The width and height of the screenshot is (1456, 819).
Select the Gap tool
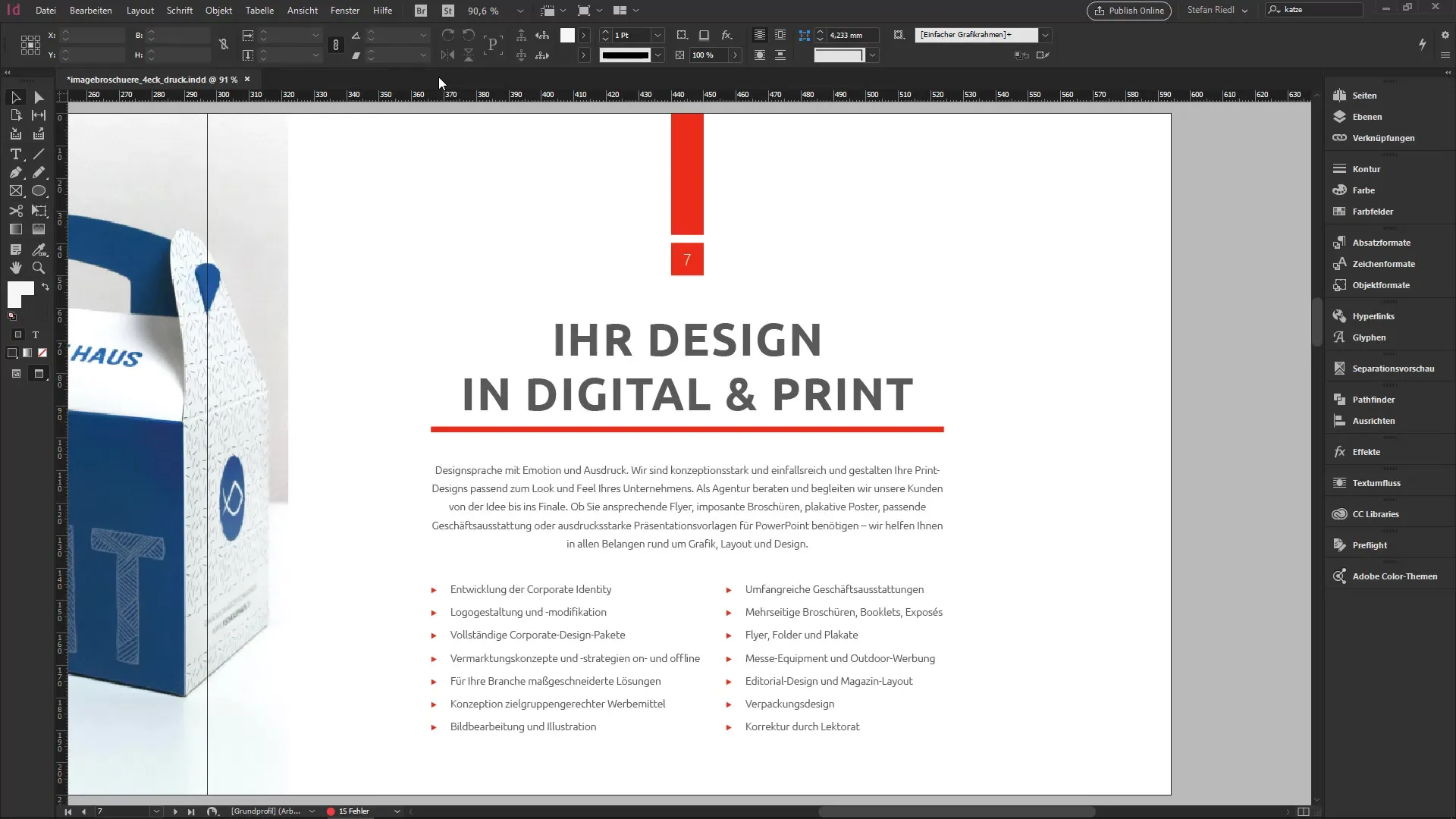coord(39,115)
